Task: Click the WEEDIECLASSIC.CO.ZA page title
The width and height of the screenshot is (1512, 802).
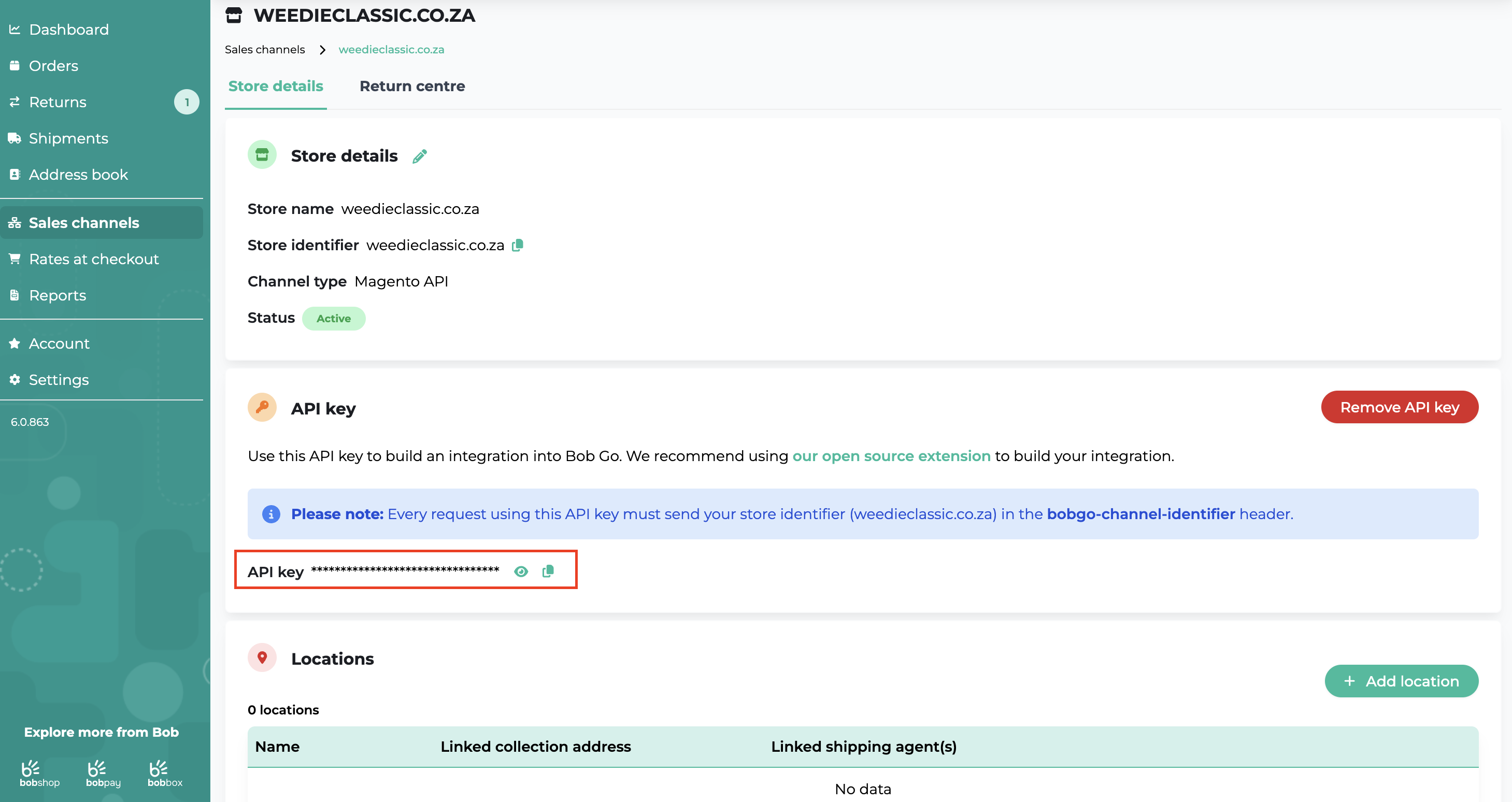Action: [x=364, y=15]
